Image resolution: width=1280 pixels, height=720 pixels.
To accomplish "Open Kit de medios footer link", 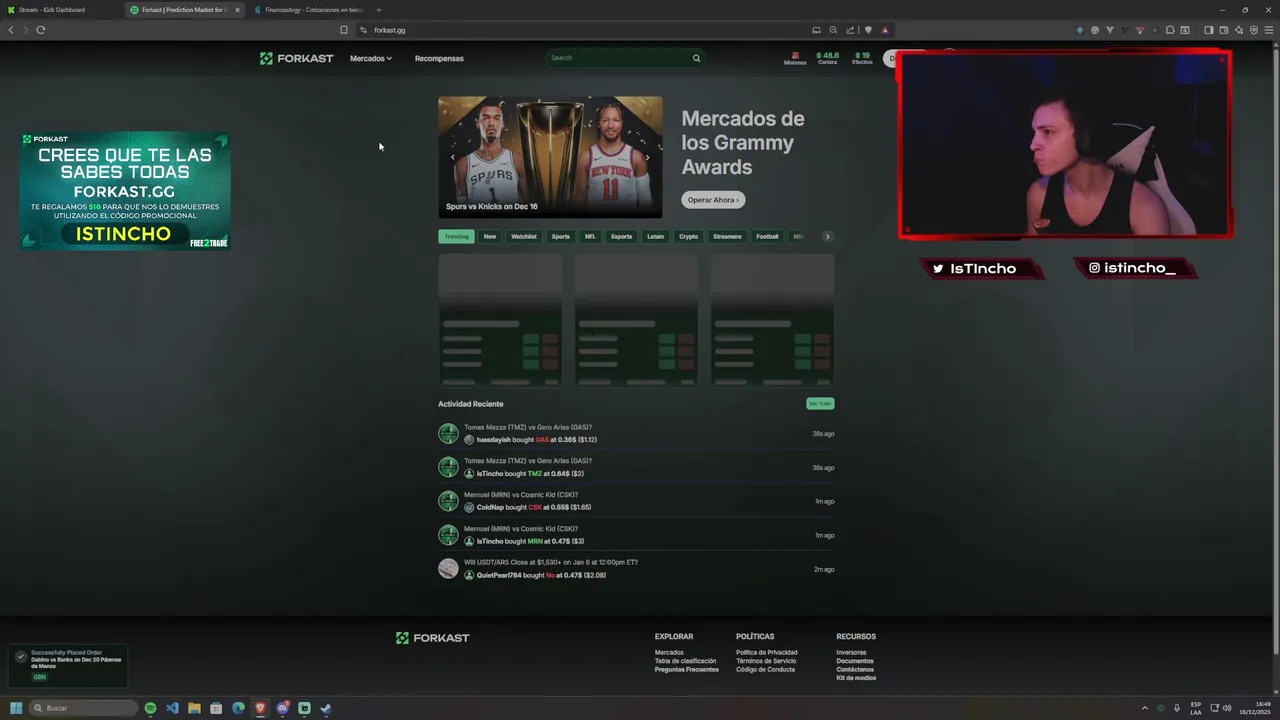I will click(856, 678).
